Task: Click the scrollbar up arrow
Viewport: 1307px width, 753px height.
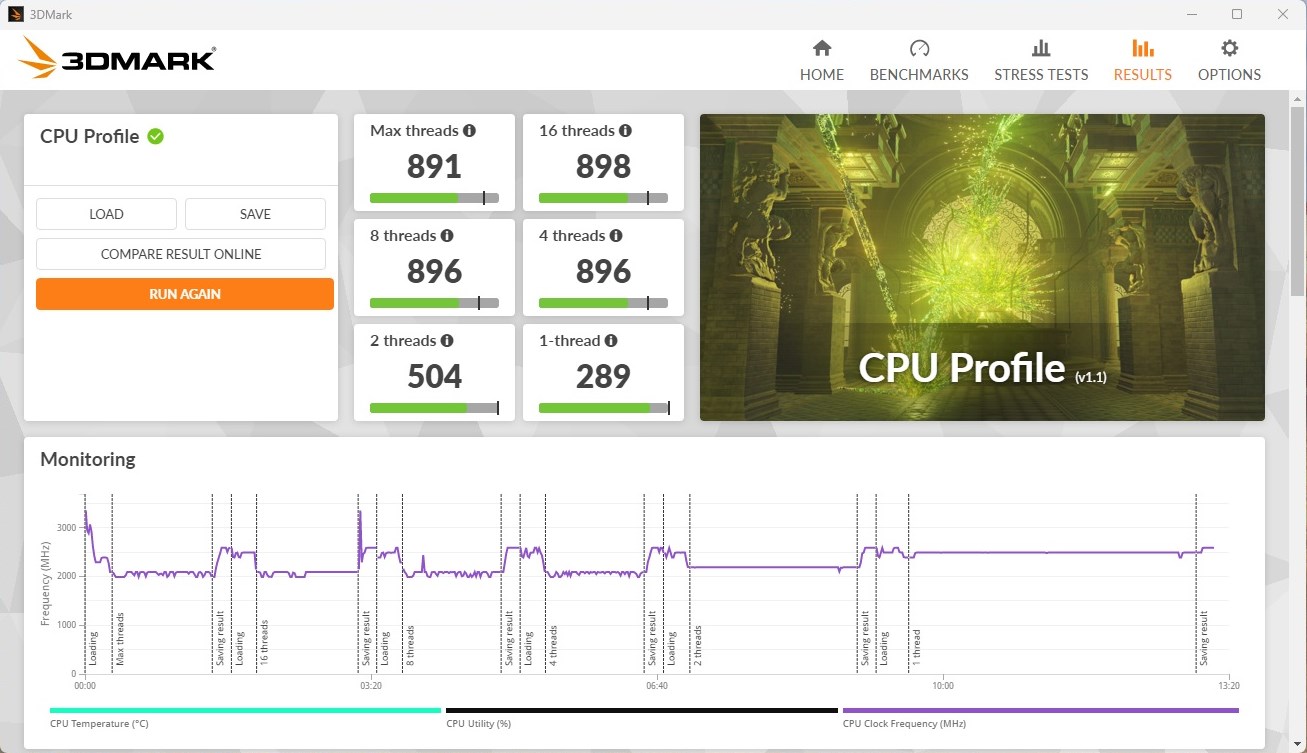Action: (1297, 97)
